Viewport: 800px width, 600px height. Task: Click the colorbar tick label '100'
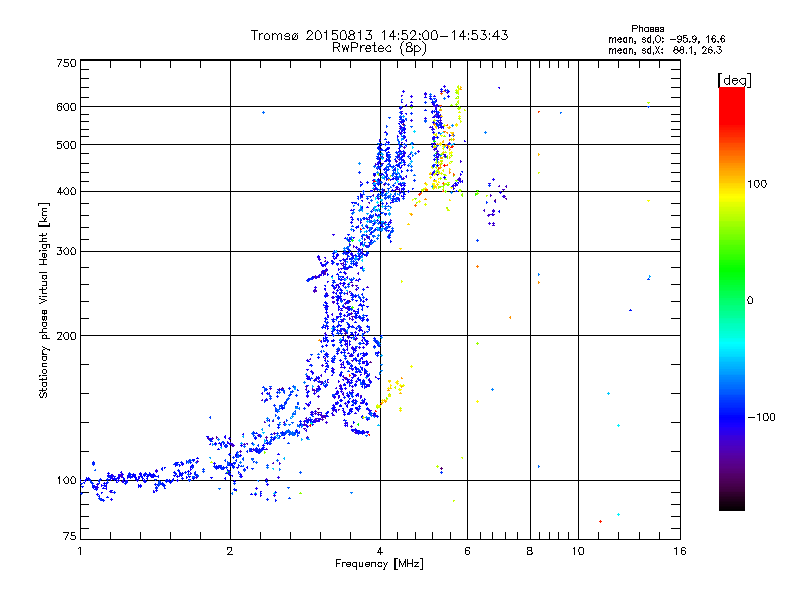pos(757,184)
